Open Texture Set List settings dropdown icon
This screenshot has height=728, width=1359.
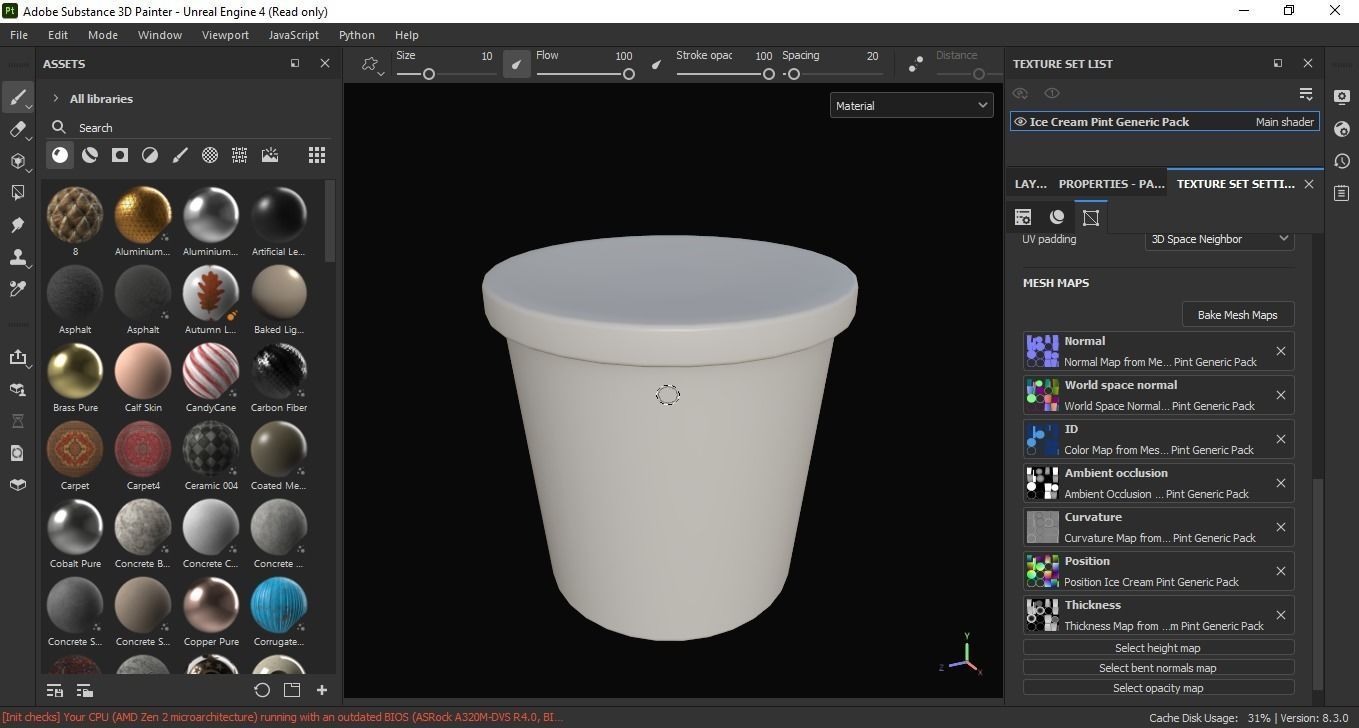1305,93
